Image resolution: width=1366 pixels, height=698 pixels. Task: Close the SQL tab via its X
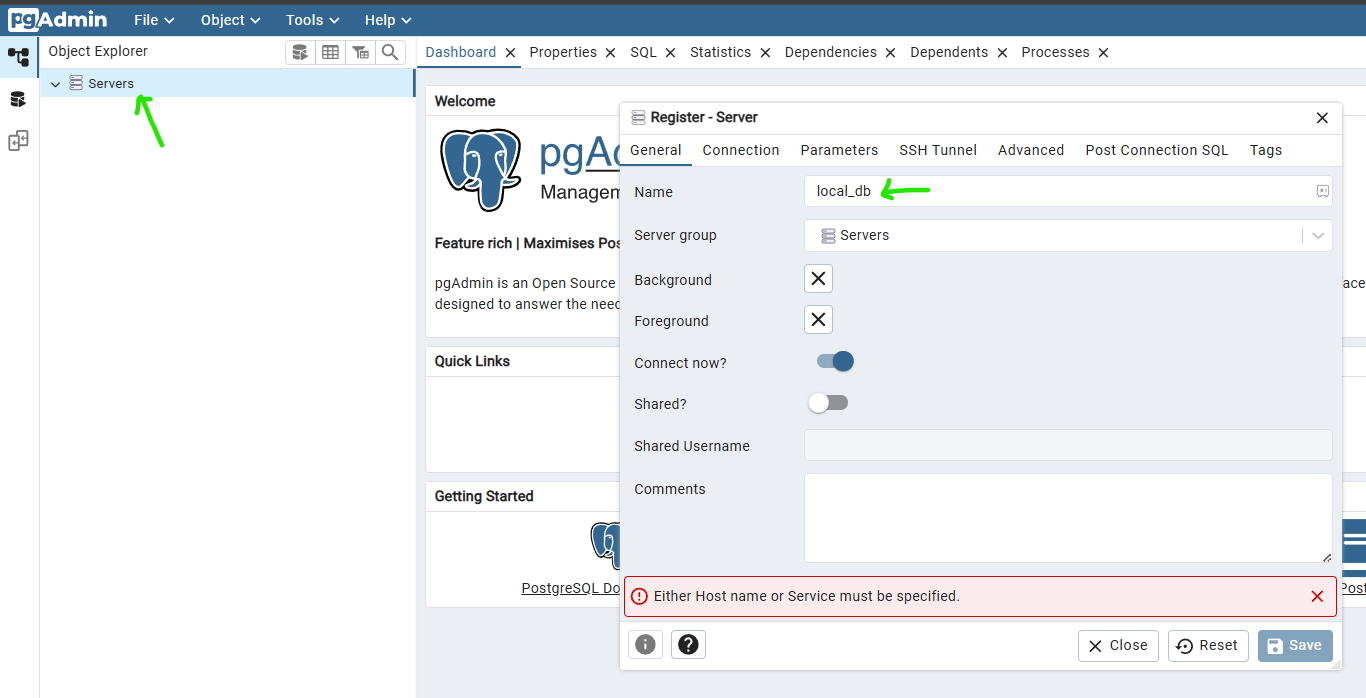(670, 53)
